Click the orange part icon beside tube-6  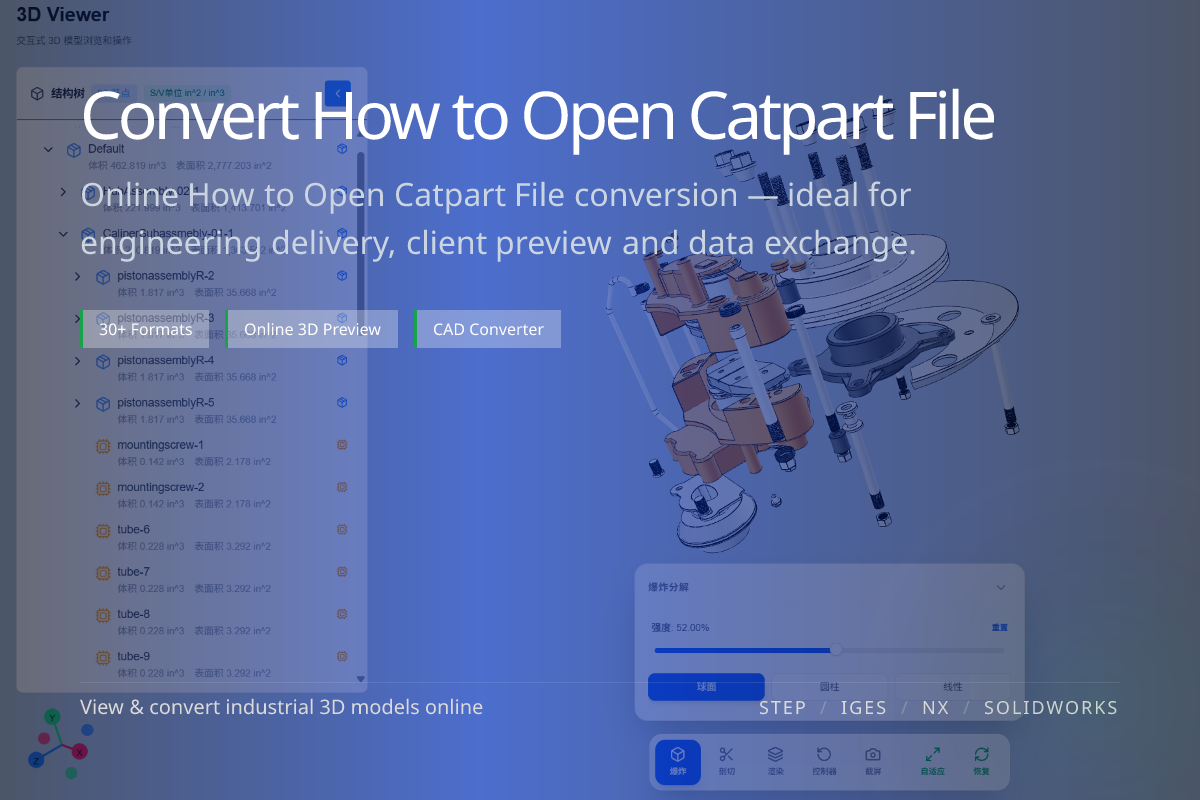[x=102, y=531]
